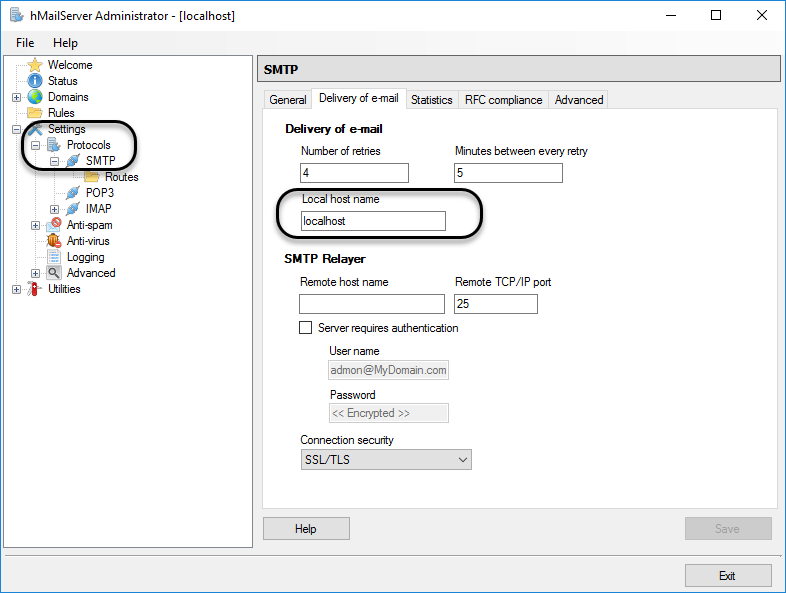This screenshot has height=593, width=786.
Task: Select the POP3 tree item
Action: 100,193
